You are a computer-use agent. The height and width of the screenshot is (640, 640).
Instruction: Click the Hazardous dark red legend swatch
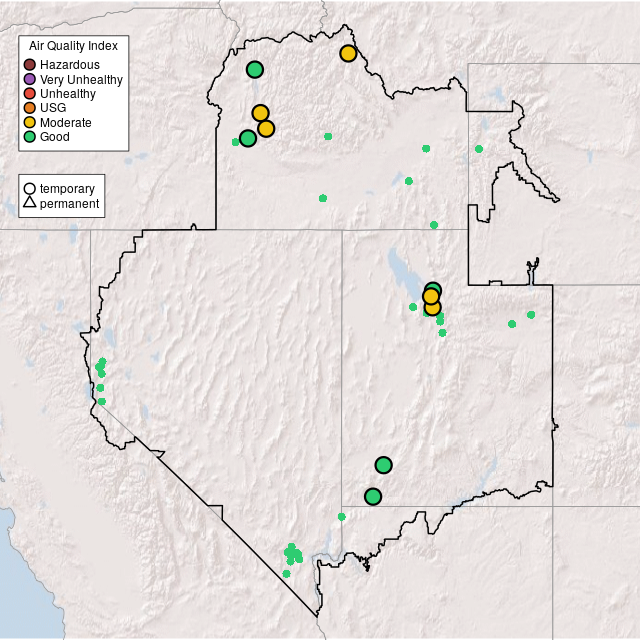(30, 65)
